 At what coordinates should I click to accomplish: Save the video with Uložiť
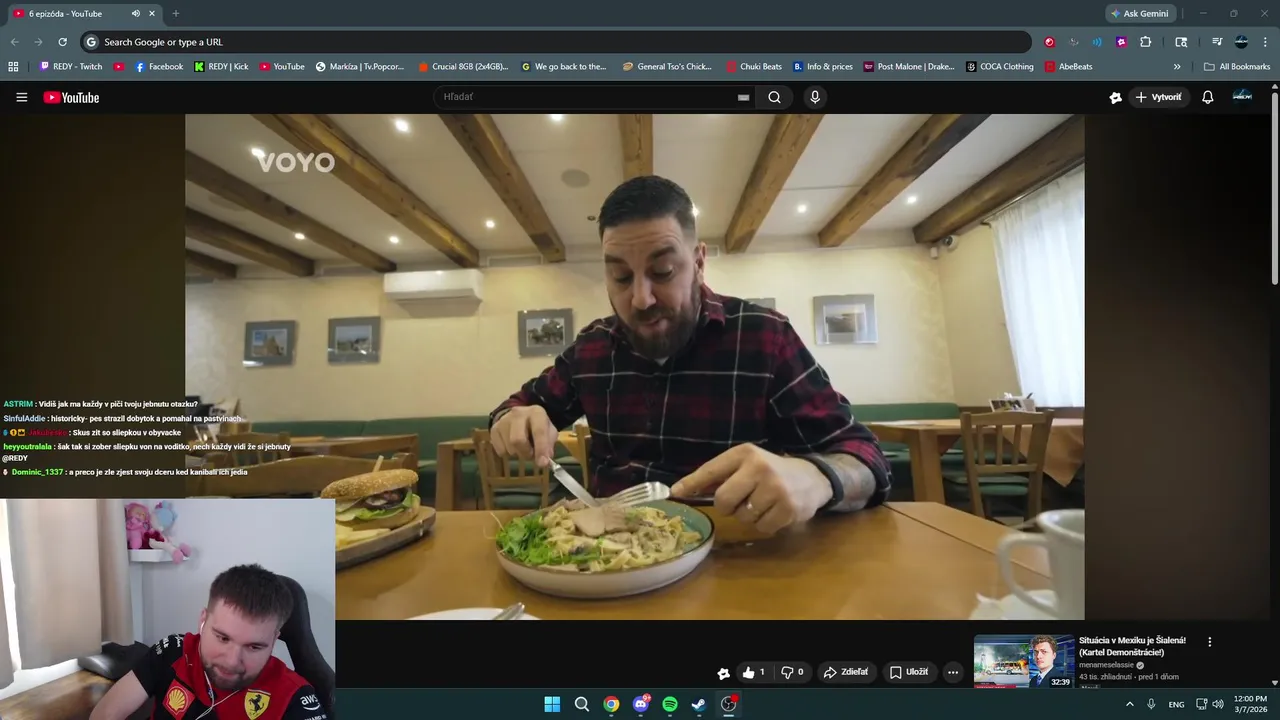coord(909,672)
